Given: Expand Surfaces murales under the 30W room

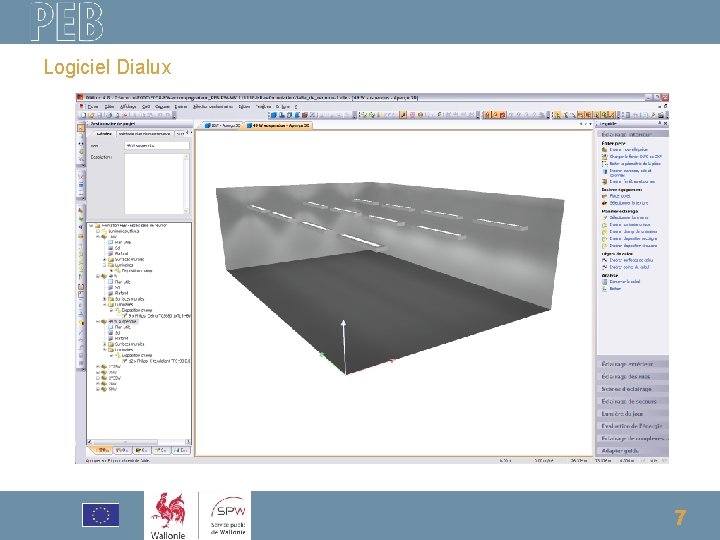Looking at the screenshot, I should 105,259.
